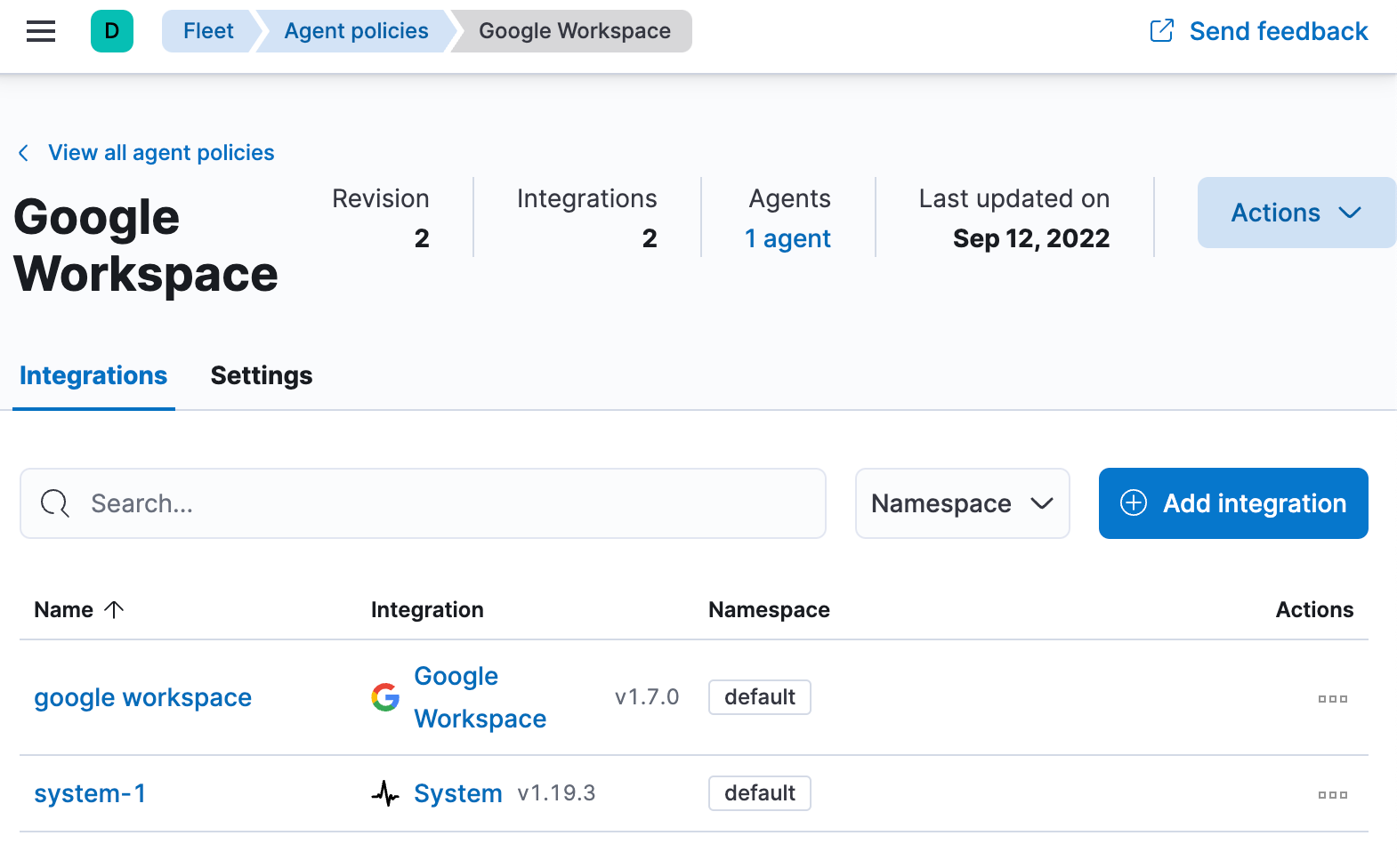Click the Add integration button

(1233, 503)
